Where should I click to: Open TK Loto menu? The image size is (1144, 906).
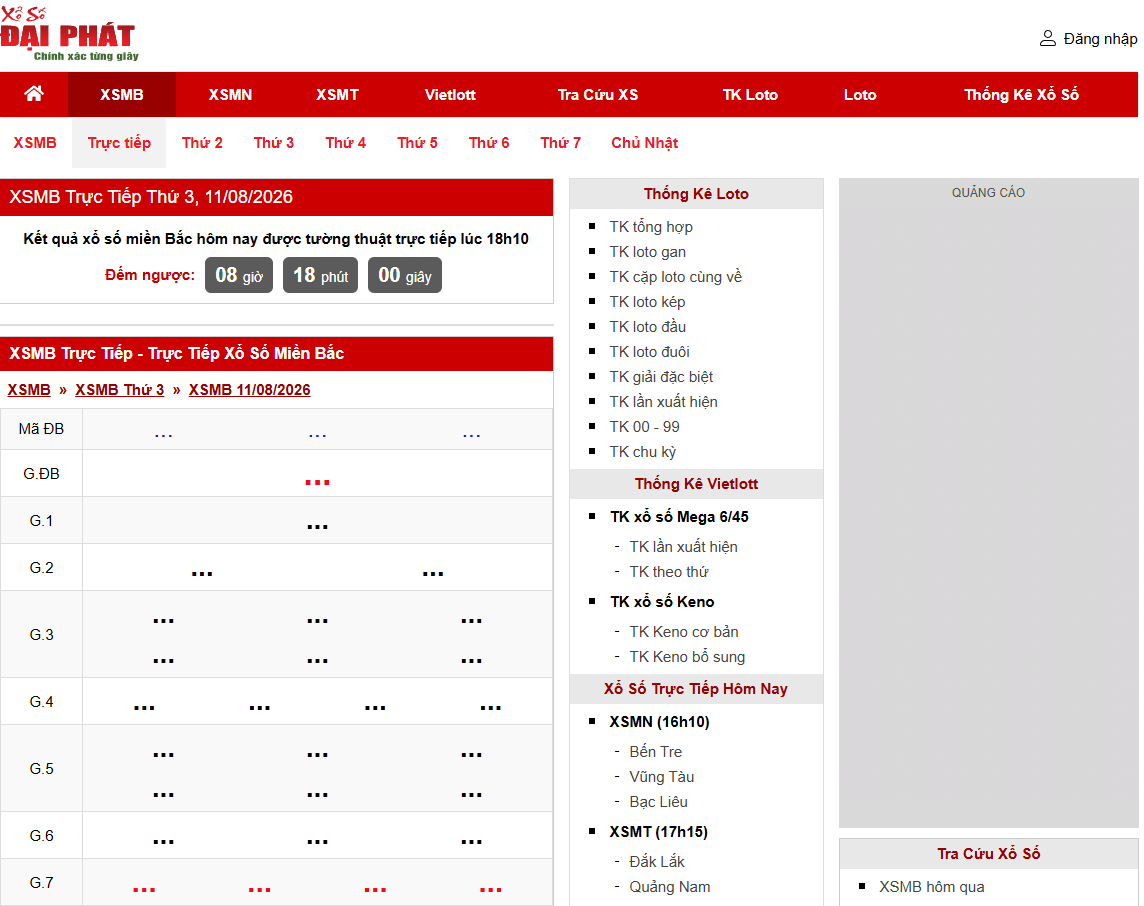tap(750, 95)
